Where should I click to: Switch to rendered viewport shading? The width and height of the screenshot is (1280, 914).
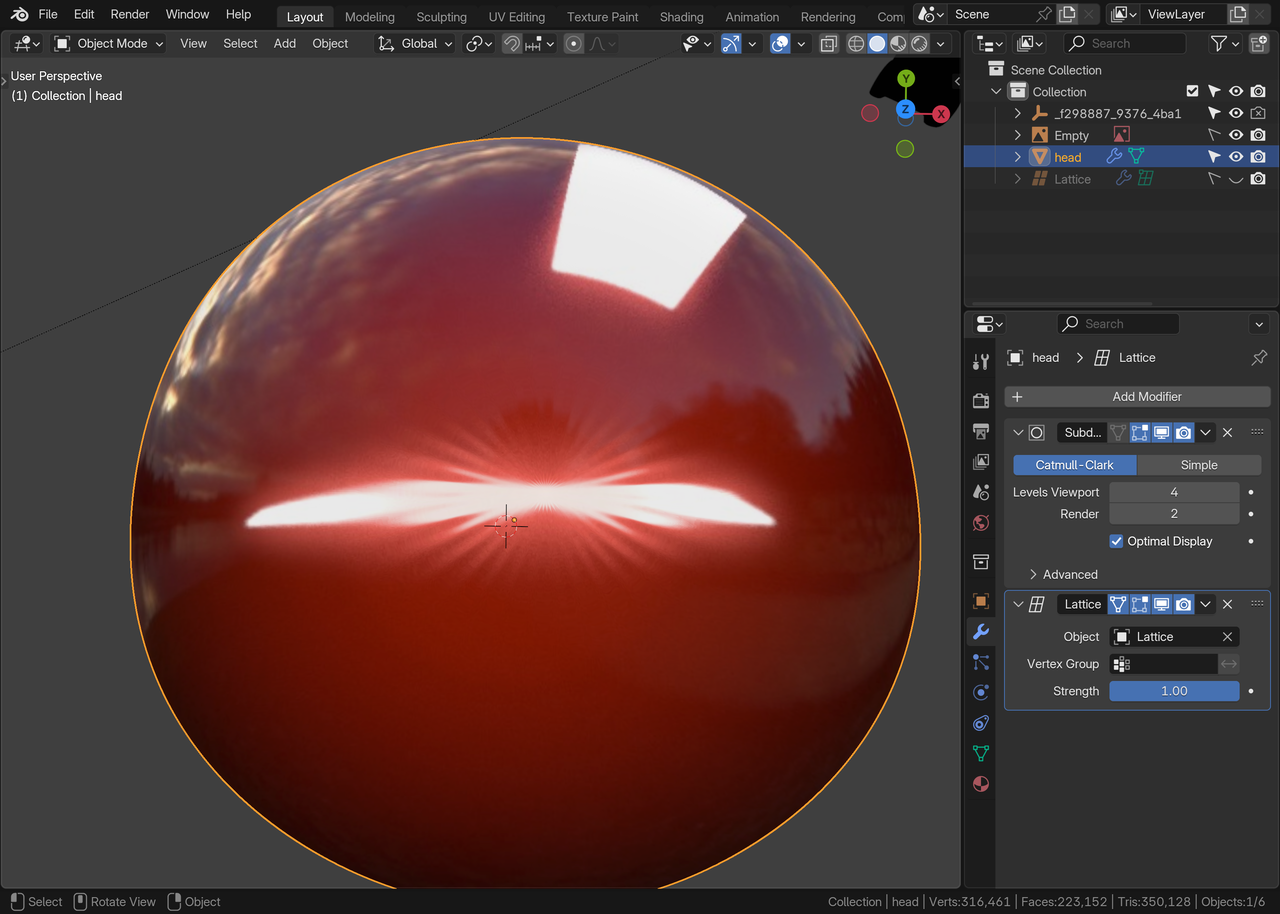click(x=919, y=44)
